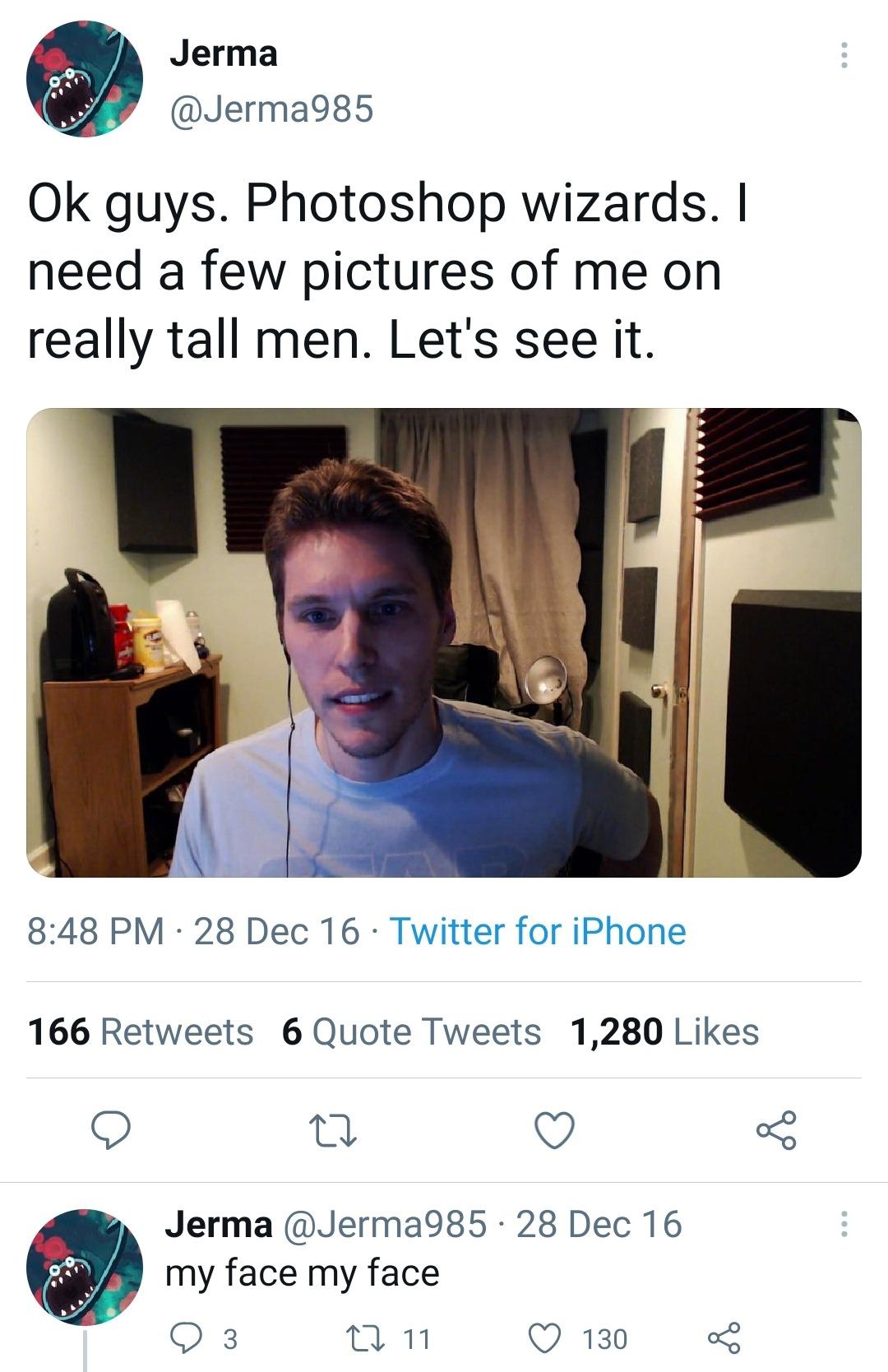Open the main tweet's three-dot menu
The height and width of the screenshot is (1372, 888).
tap(843, 55)
